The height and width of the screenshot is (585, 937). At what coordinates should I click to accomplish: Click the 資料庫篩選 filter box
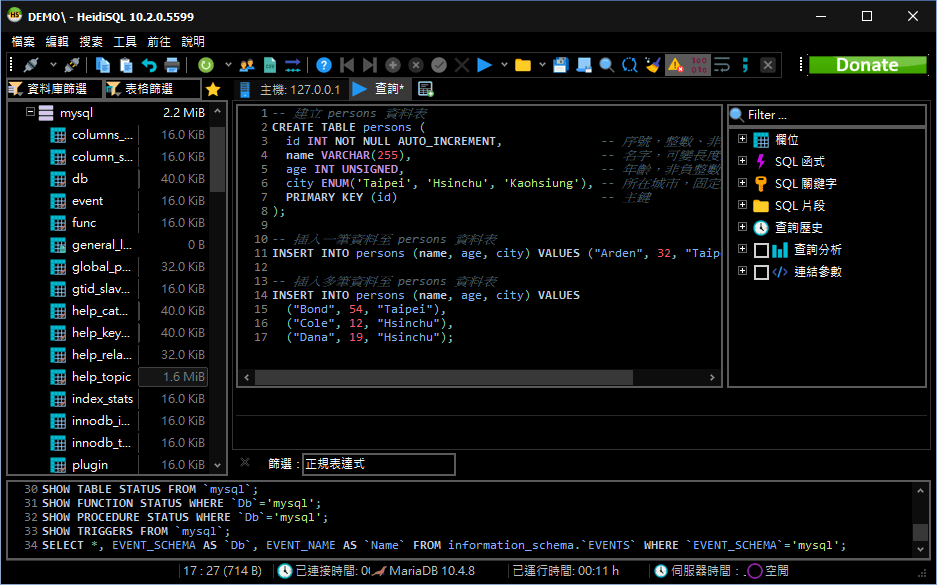pyautogui.click(x=54, y=89)
